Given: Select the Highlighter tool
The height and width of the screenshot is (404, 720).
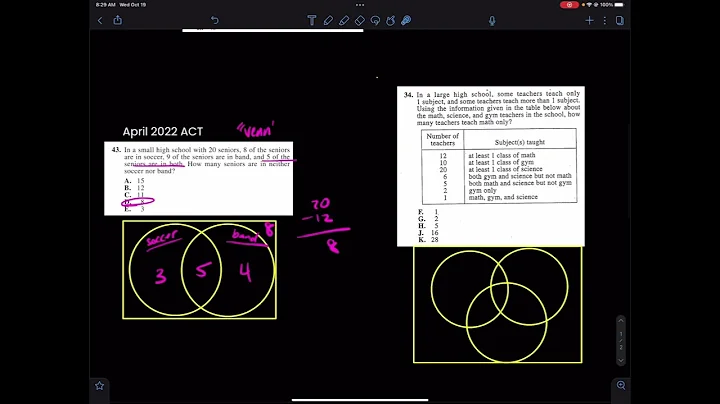Looking at the screenshot, I should (344, 20).
